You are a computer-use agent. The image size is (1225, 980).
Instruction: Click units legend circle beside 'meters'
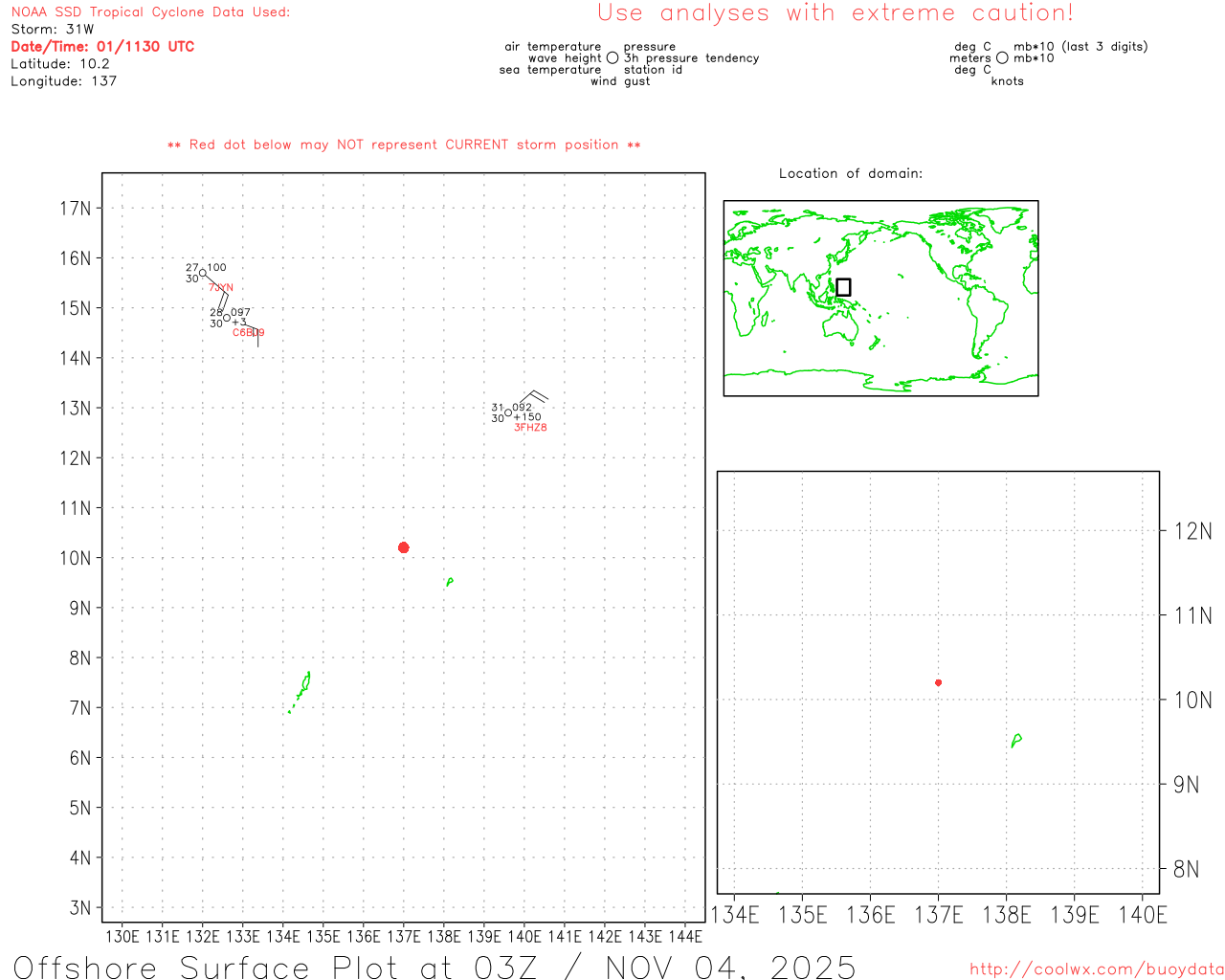coord(1002,57)
